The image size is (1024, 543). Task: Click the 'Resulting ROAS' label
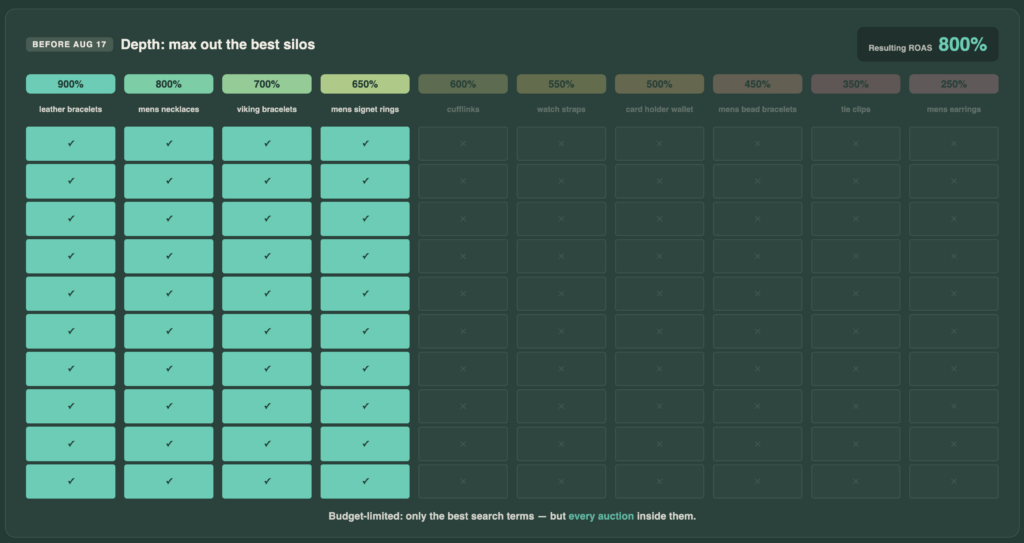900,48
